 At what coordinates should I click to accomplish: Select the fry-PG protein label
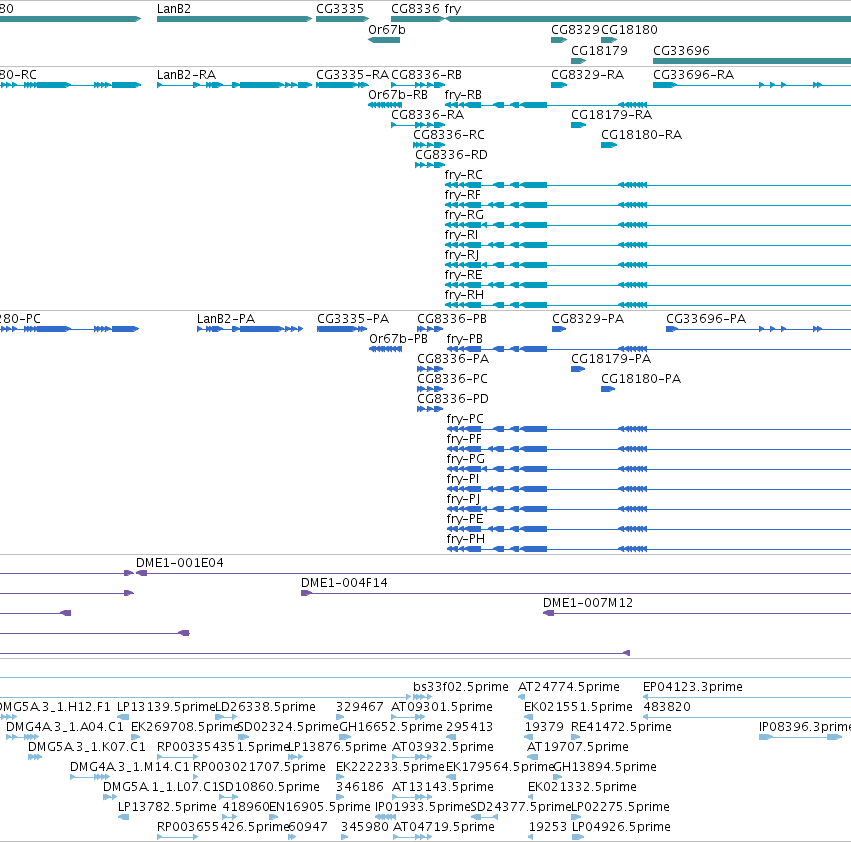[466, 459]
